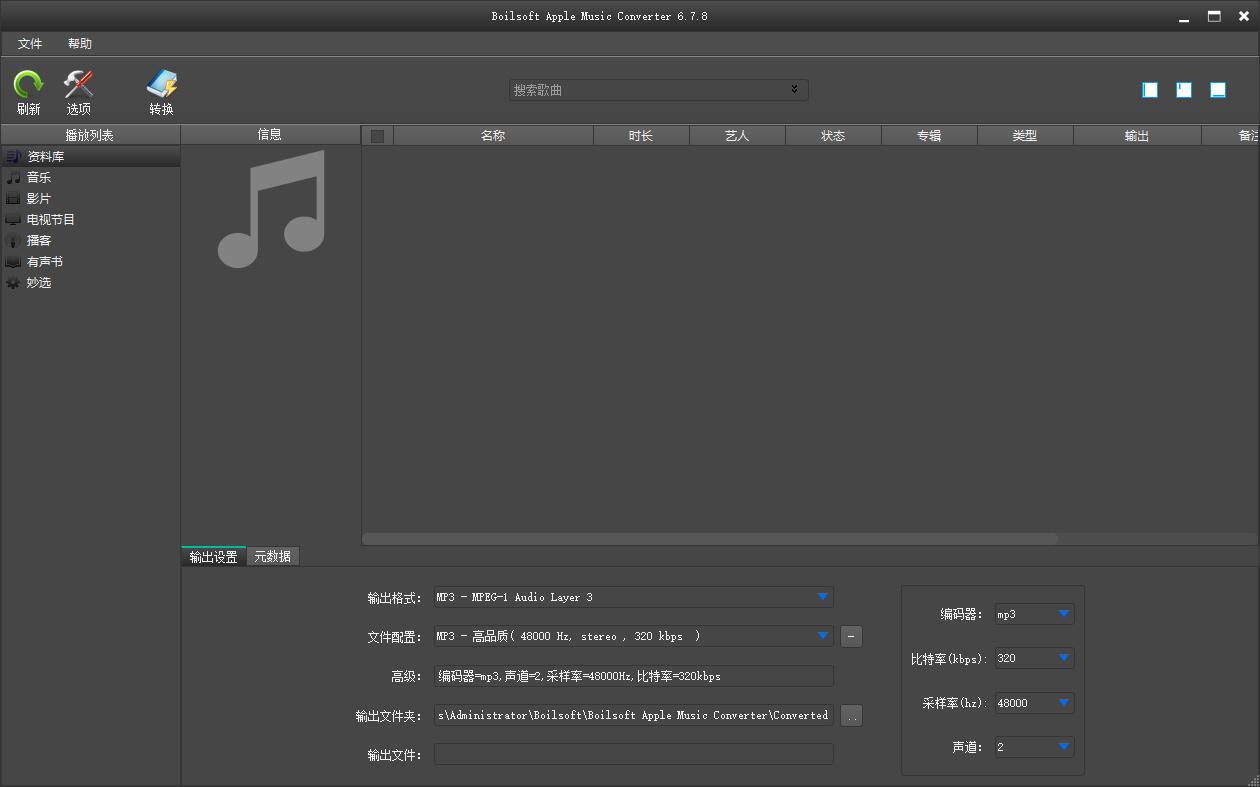Click the 刷新 refresh icon
Screen dimensions: 1260x787
[x=28, y=85]
